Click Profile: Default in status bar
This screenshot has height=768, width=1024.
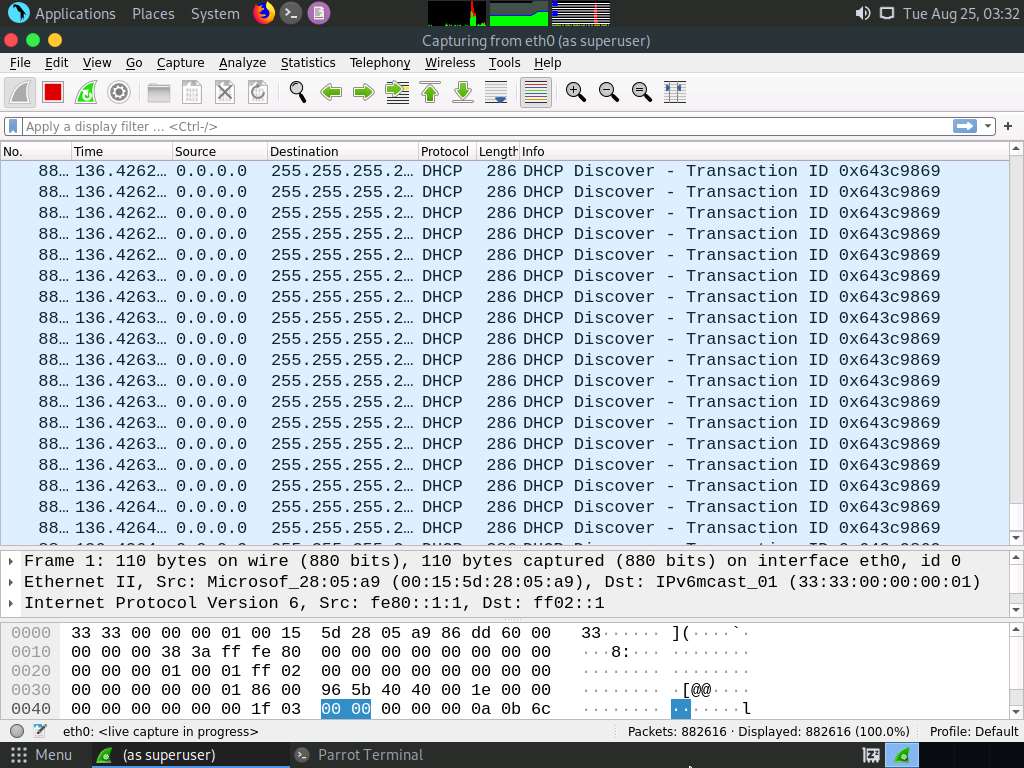tap(973, 731)
